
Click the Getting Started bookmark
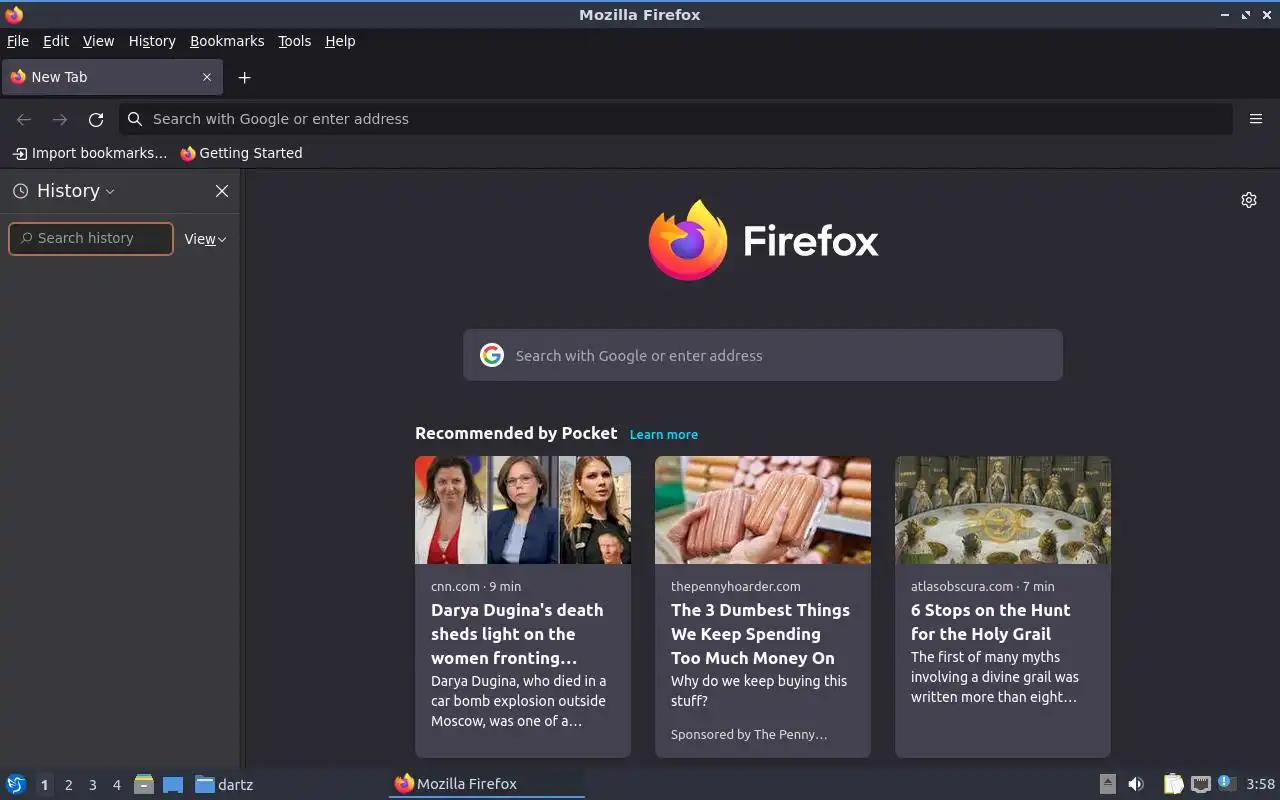pyautogui.click(x=241, y=153)
